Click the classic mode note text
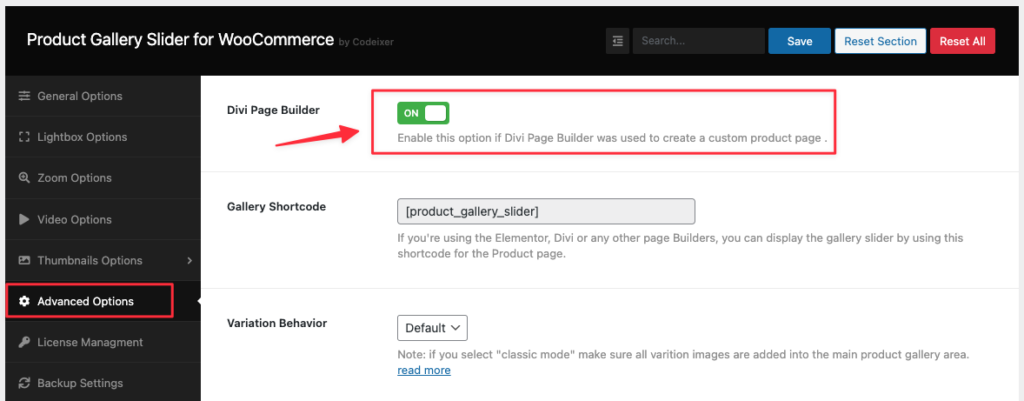 (x=682, y=355)
